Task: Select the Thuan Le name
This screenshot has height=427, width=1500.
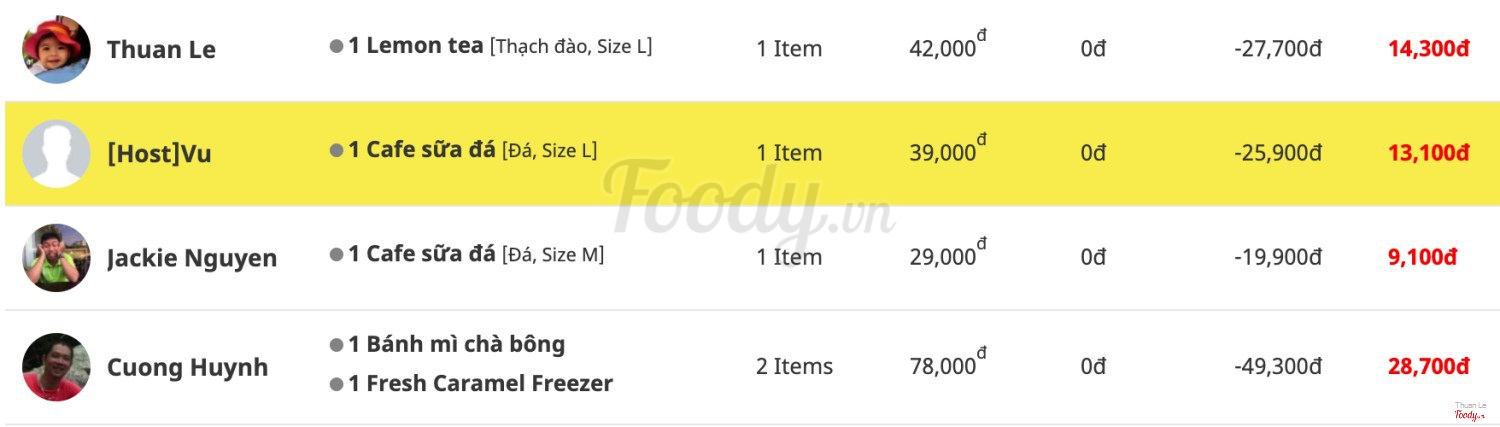Action: [161, 50]
